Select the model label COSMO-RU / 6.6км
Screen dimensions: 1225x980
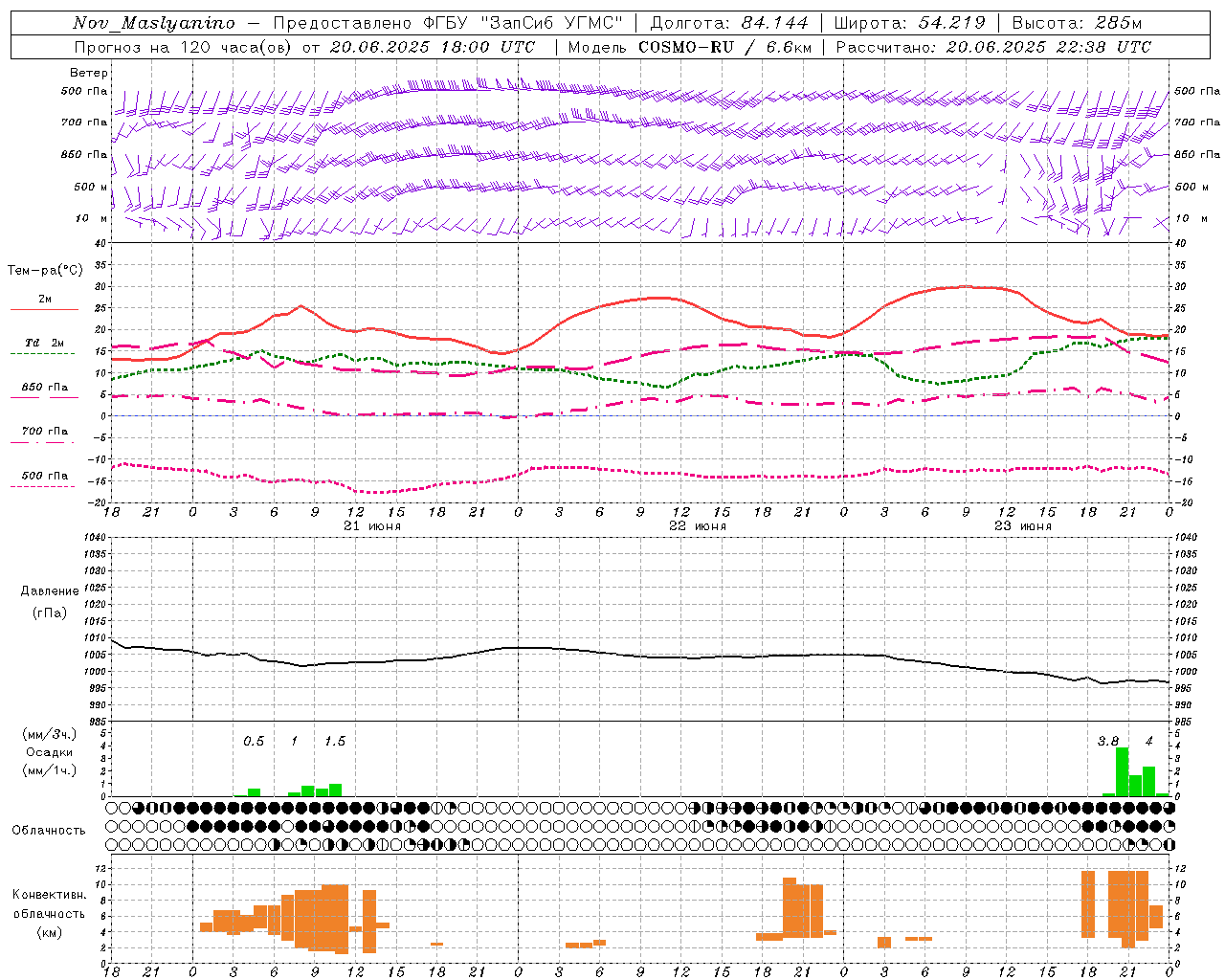(724, 47)
